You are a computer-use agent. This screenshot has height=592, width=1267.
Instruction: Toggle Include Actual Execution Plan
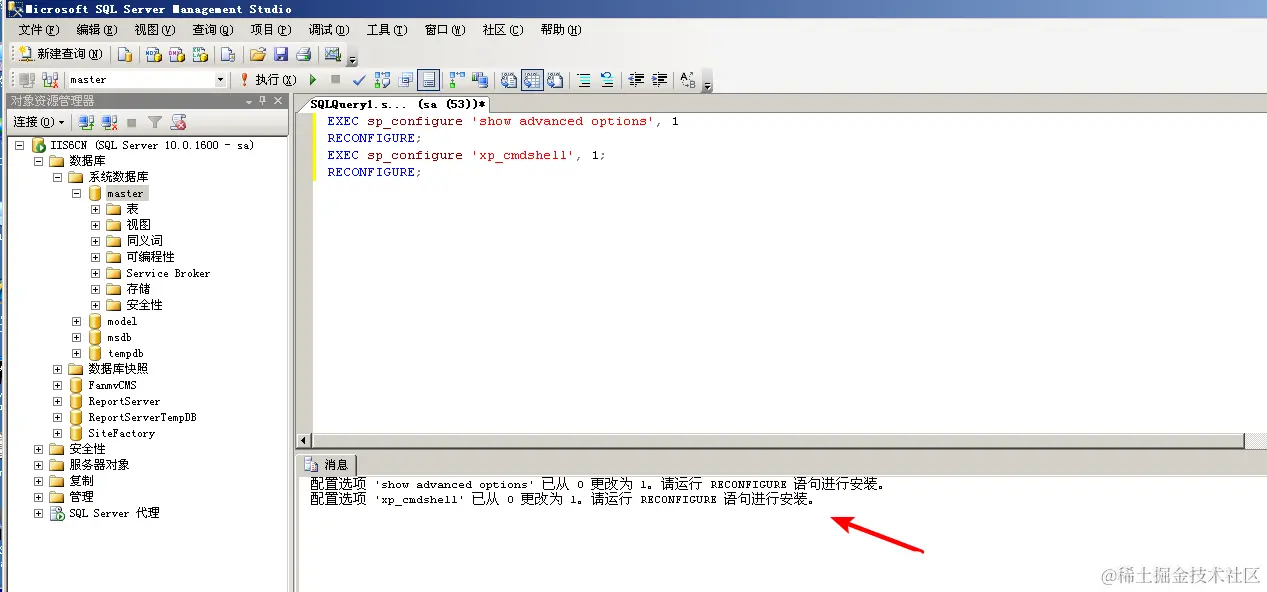point(457,79)
